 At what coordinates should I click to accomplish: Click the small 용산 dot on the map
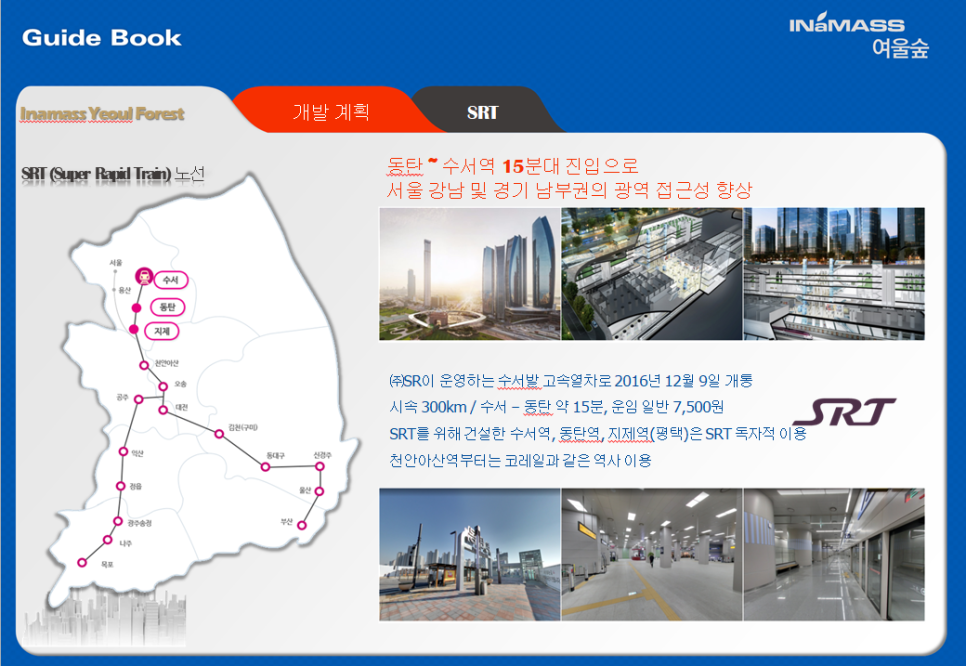pyautogui.click(x=115, y=290)
